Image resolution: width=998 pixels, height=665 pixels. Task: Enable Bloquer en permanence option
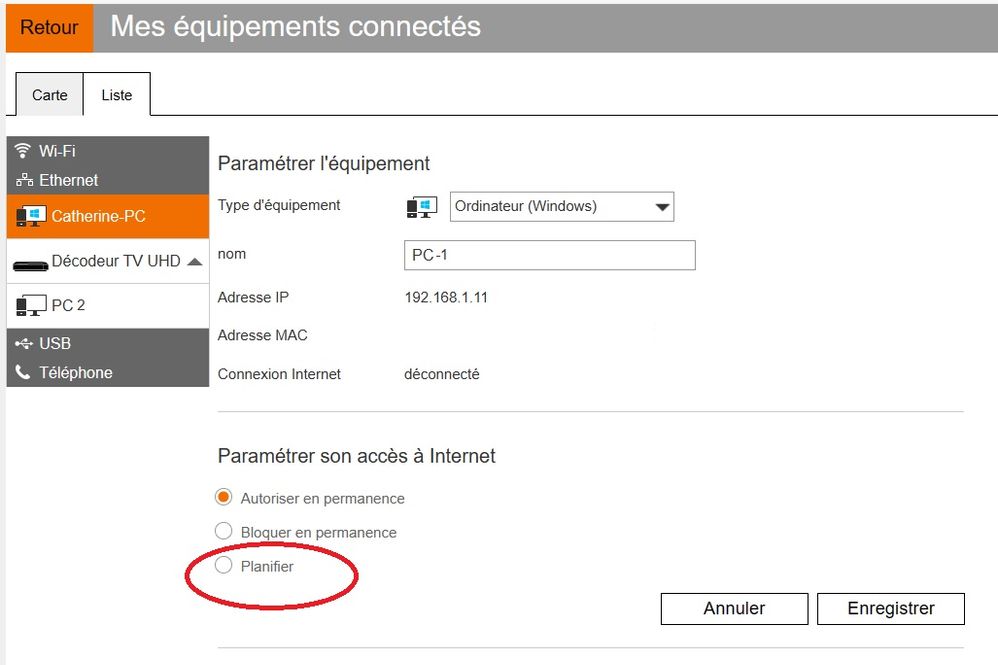224,531
